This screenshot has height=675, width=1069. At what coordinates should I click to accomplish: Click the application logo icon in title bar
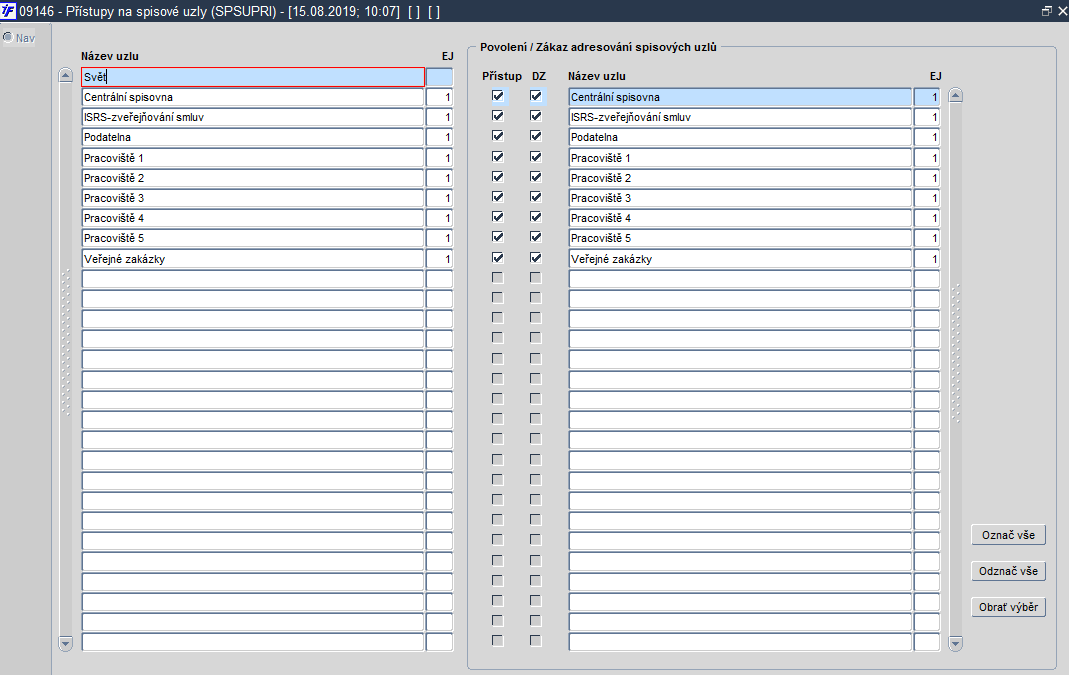[x=8, y=11]
